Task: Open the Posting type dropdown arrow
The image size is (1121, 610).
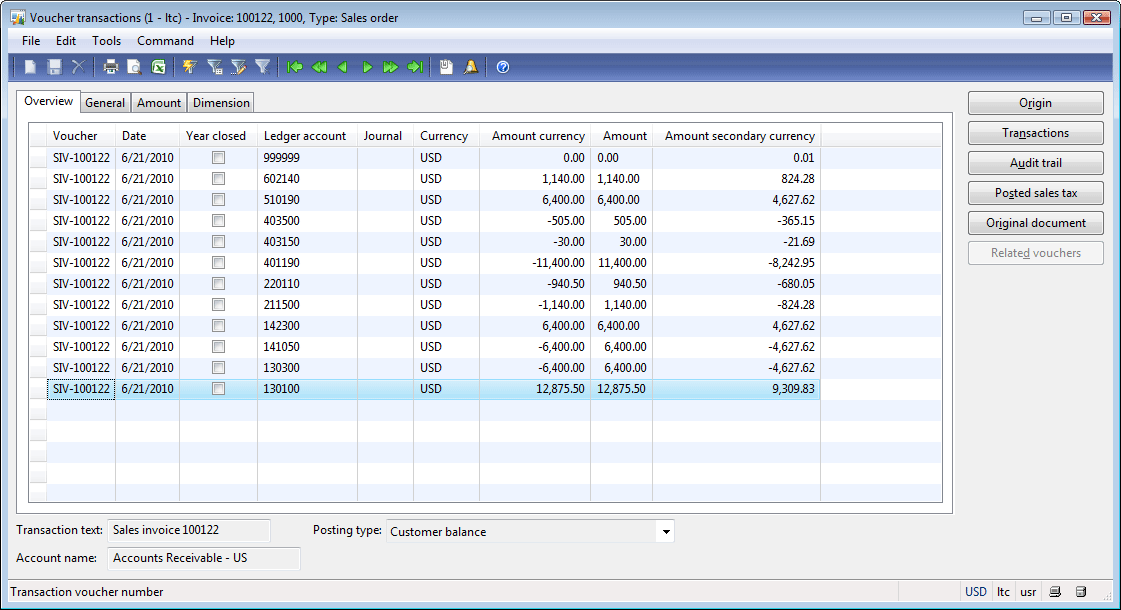Action: 666,531
